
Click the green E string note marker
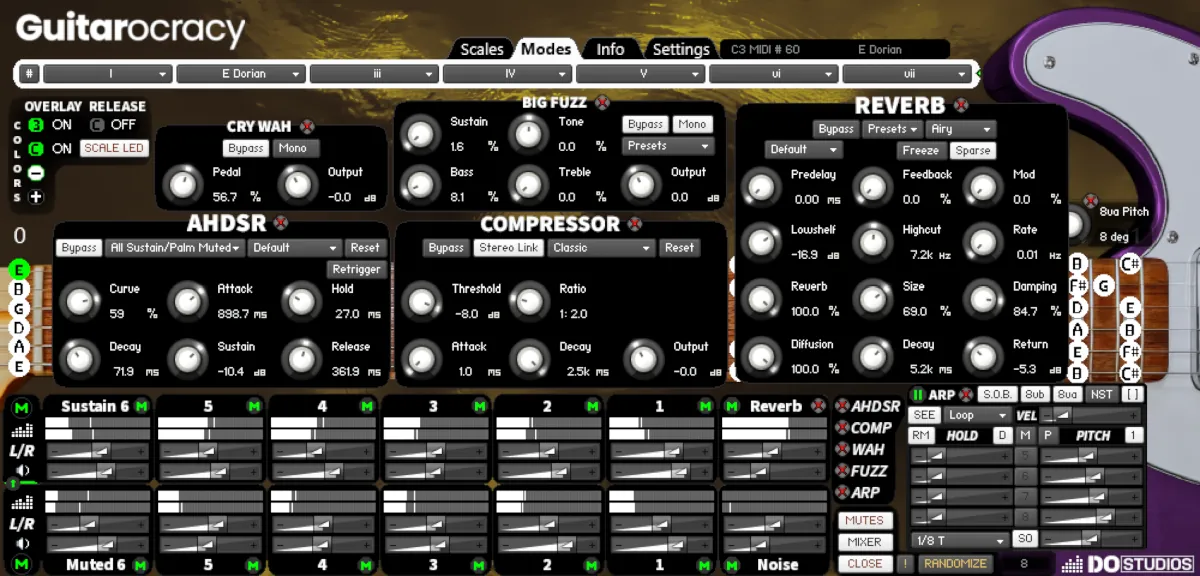click(x=18, y=269)
